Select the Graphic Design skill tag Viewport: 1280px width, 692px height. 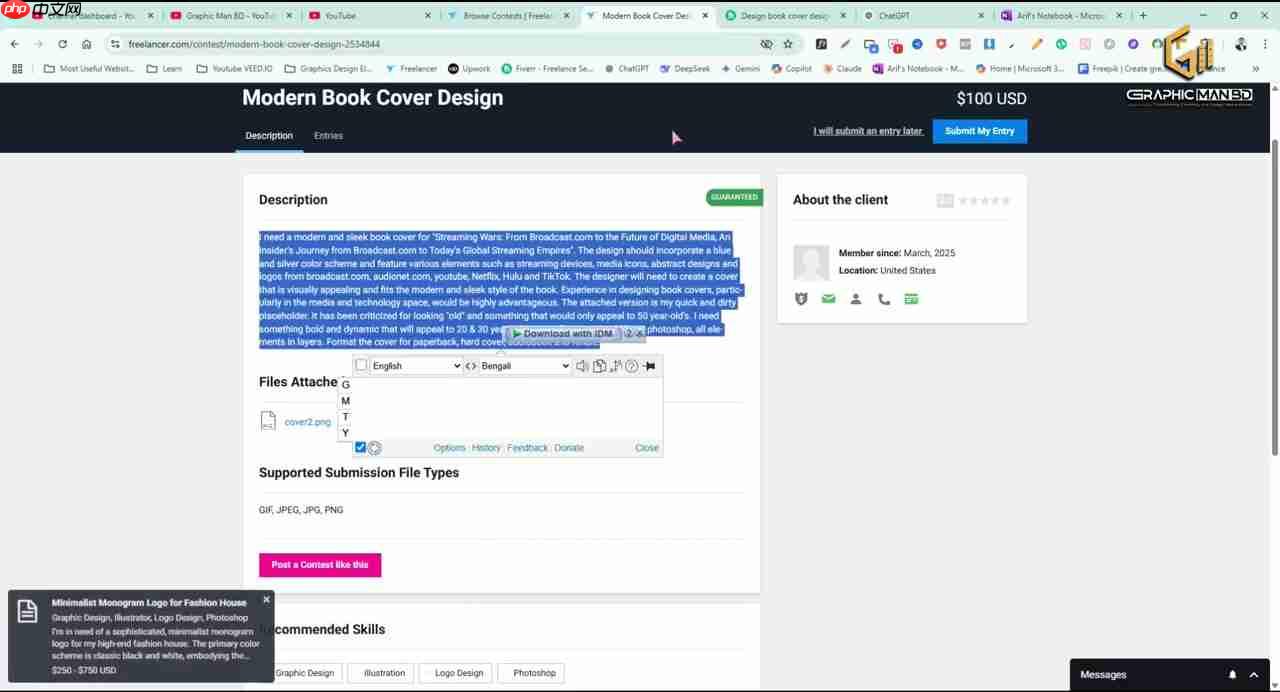click(x=305, y=673)
